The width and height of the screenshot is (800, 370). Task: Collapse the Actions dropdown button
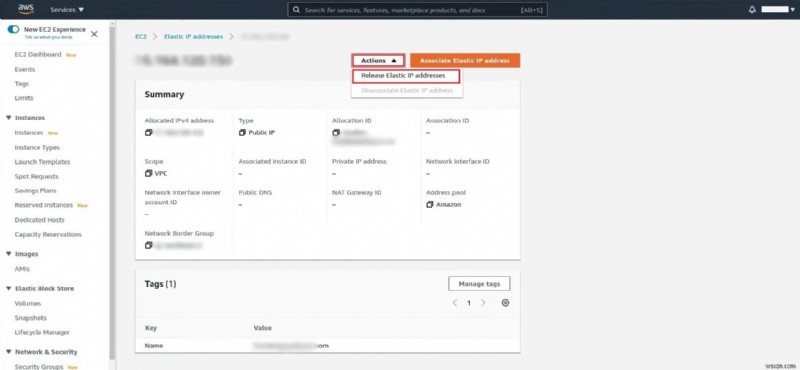point(378,60)
